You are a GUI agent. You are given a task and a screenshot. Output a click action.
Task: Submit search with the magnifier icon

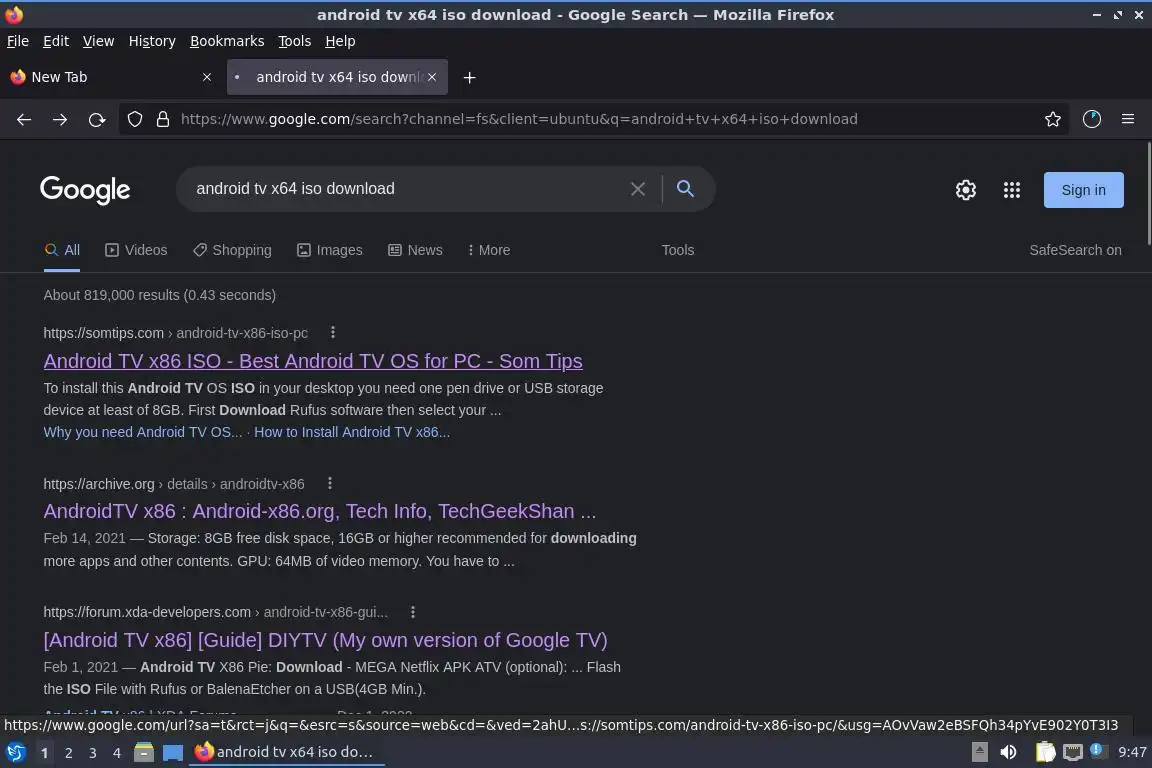tap(685, 189)
